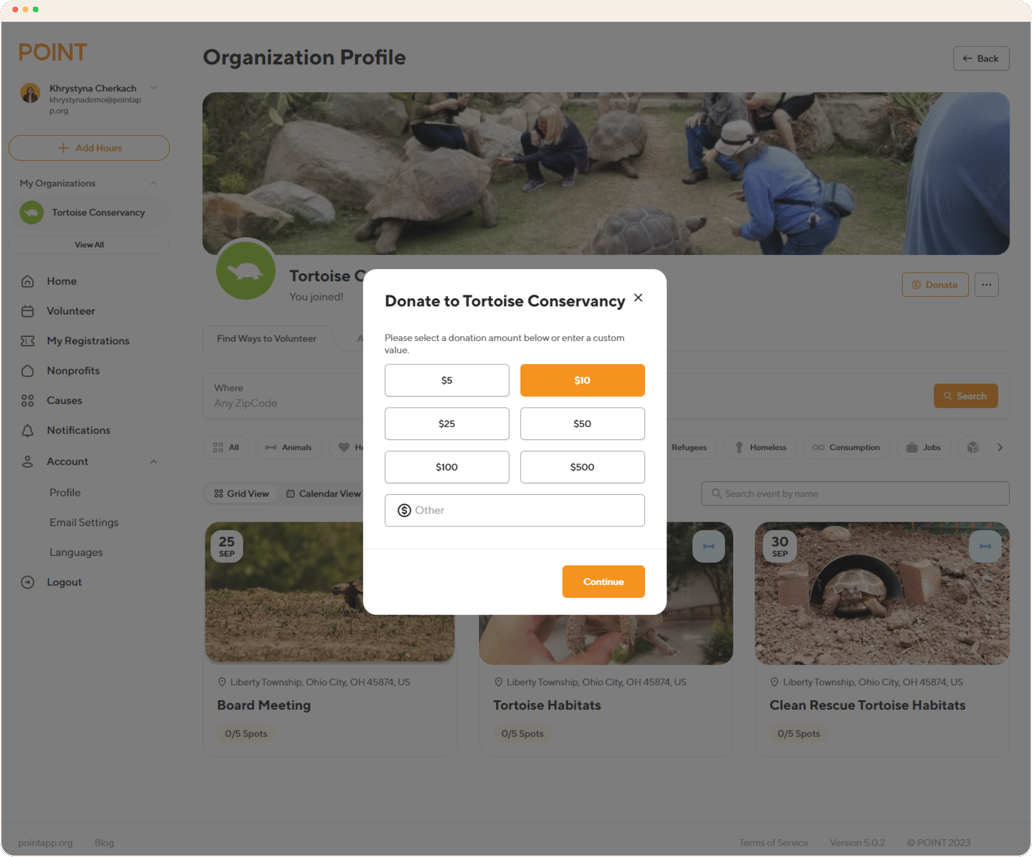Open the three-dot more options button

(x=986, y=285)
